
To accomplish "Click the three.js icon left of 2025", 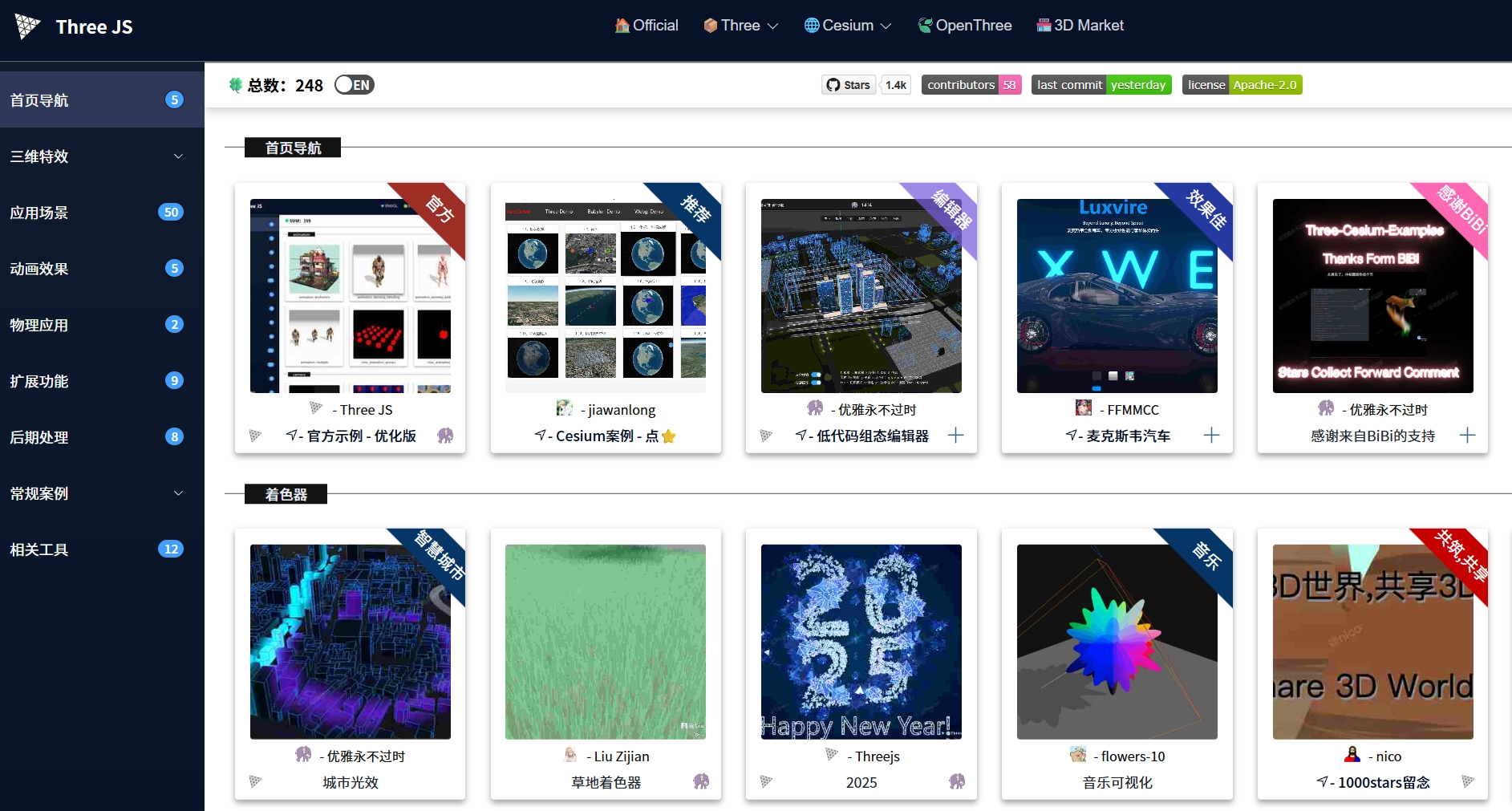I will tap(766, 781).
